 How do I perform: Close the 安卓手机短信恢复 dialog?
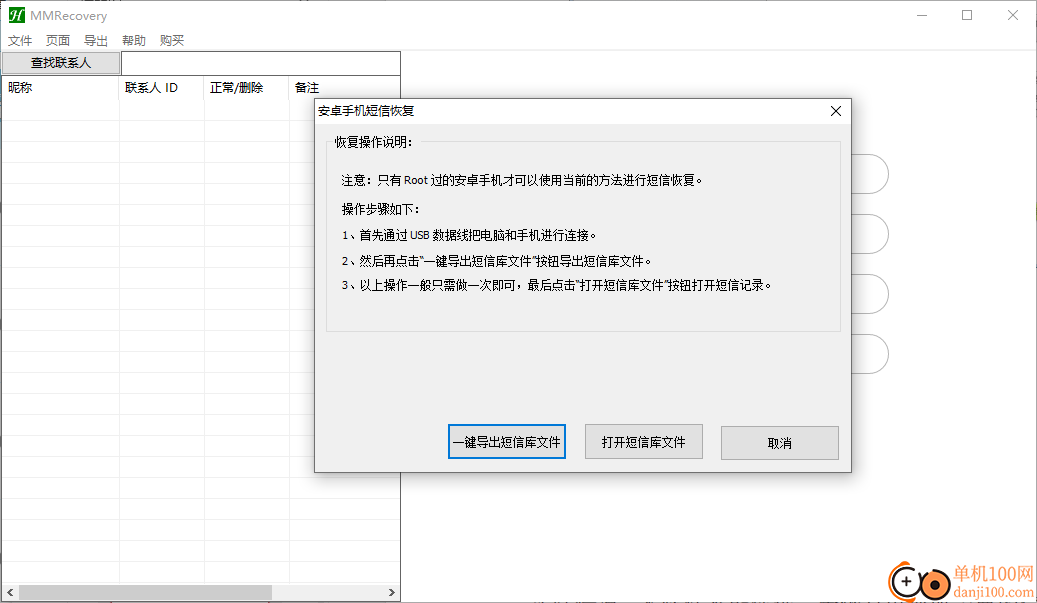(x=836, y=111)
